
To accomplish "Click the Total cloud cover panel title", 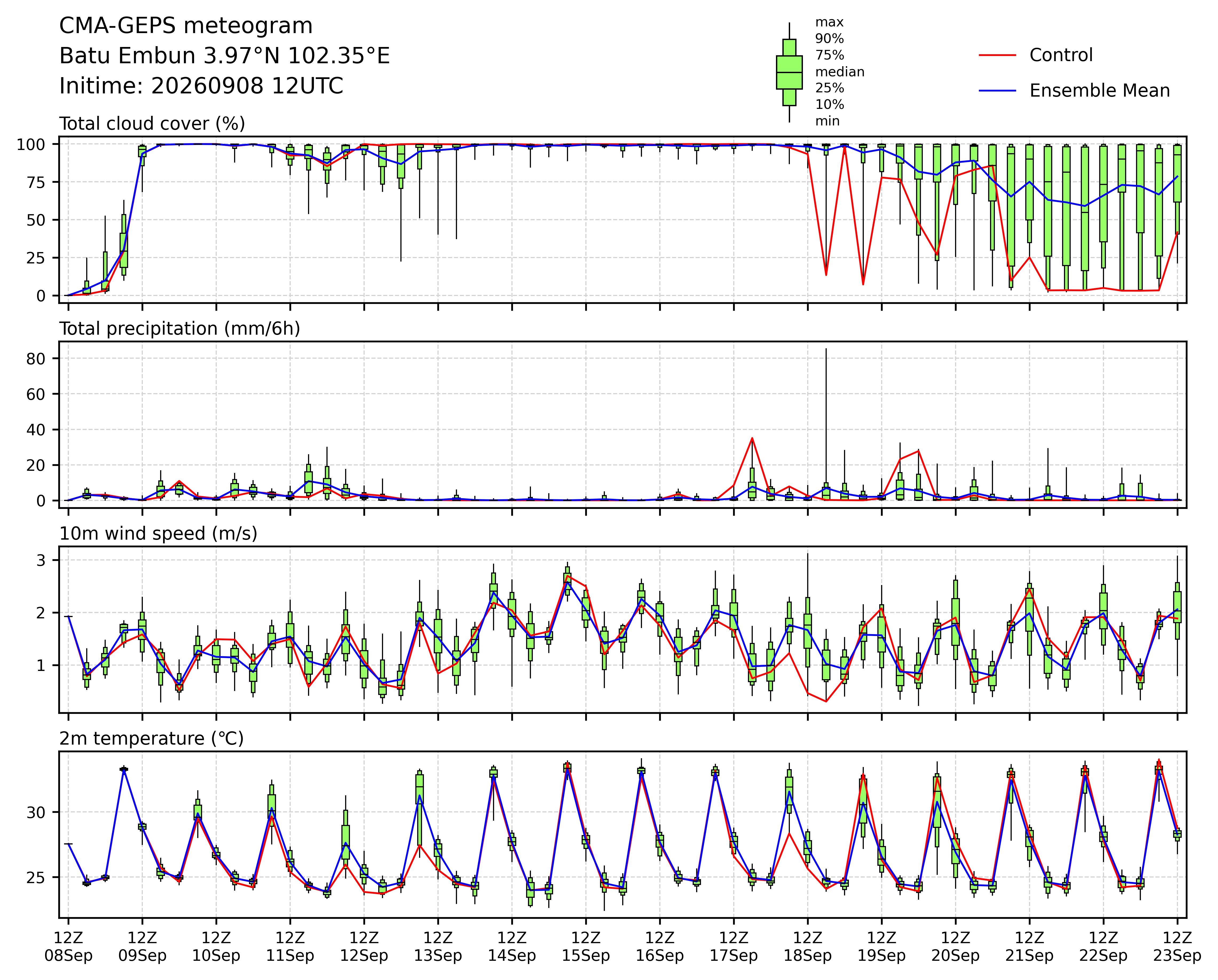I will [x=152, y=124].
